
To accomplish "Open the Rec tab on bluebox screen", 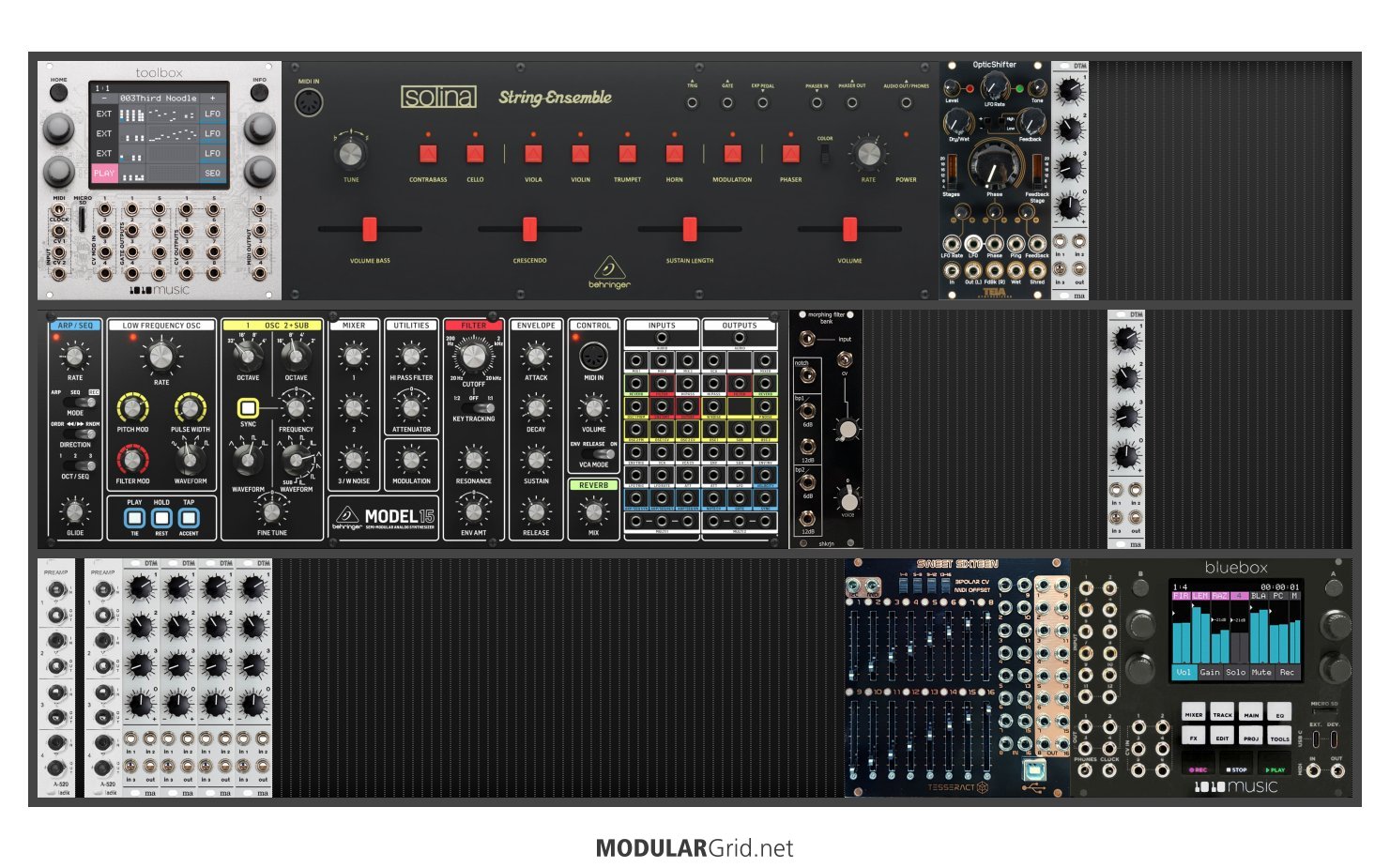I will click(1288, 672).
